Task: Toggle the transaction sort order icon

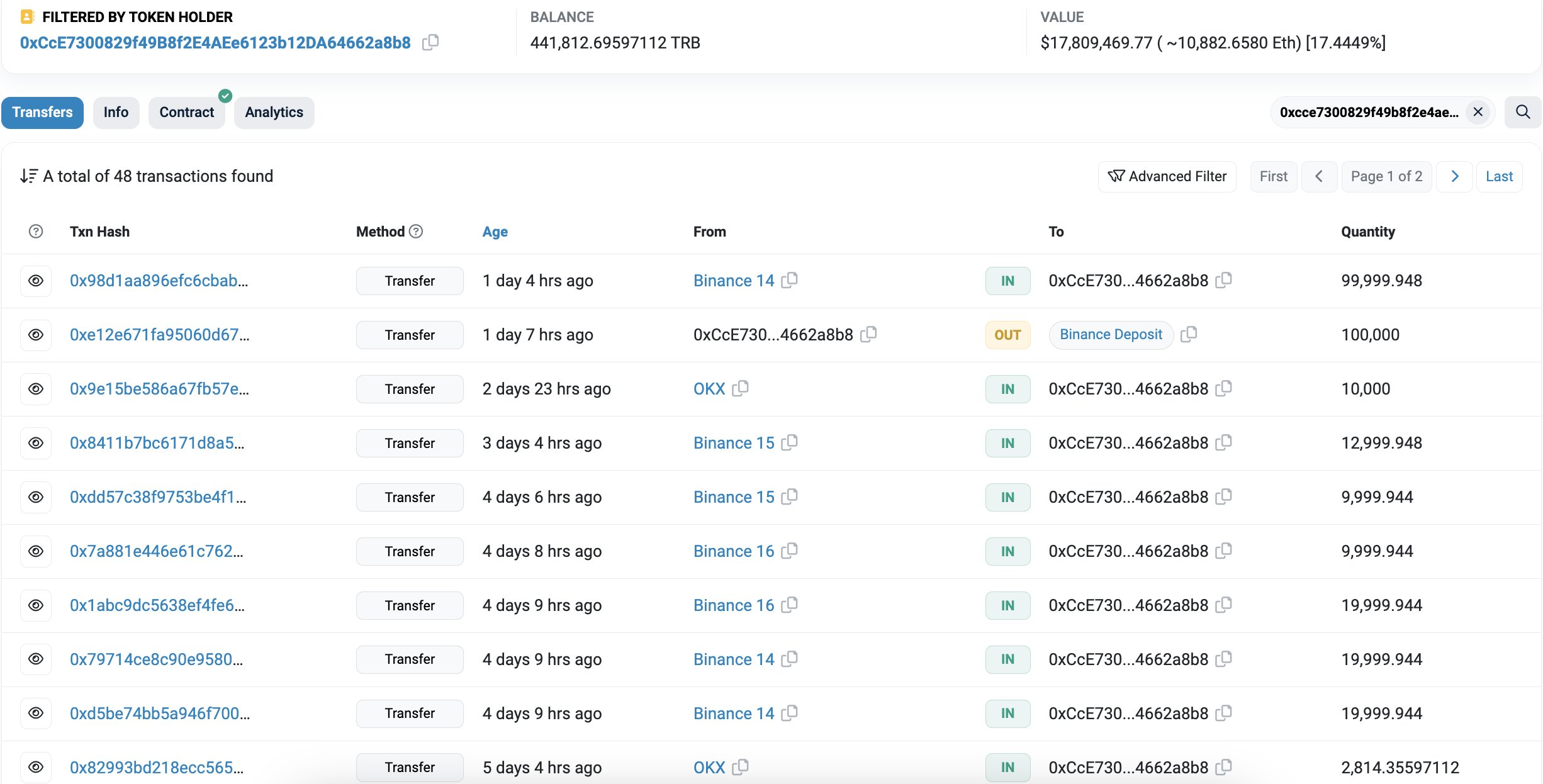Action: (29, 176)
